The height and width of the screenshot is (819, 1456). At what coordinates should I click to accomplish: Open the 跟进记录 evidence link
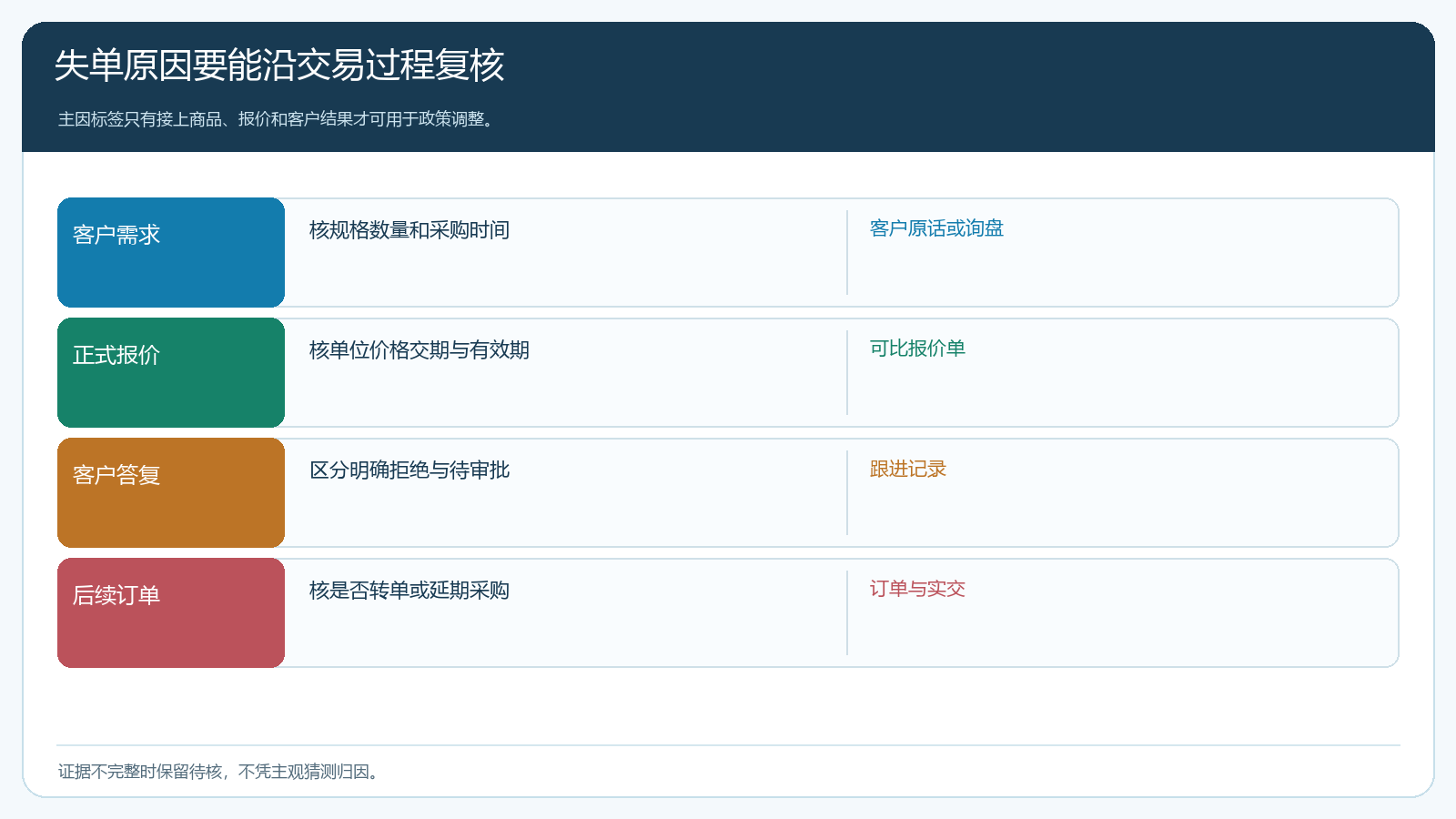point(908,469)
